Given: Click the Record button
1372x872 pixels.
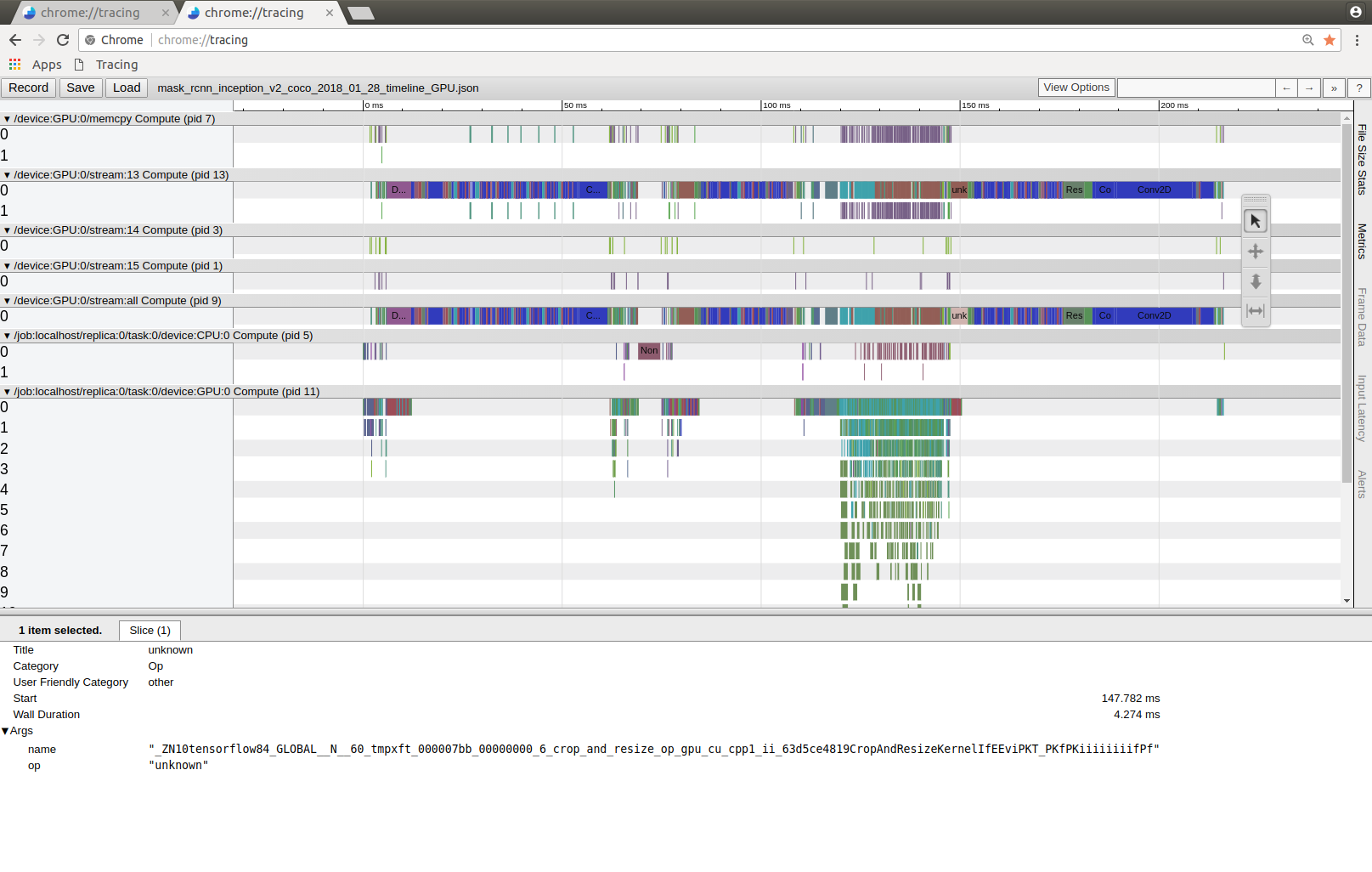Looking at the screenshot, I should point(28,88).
